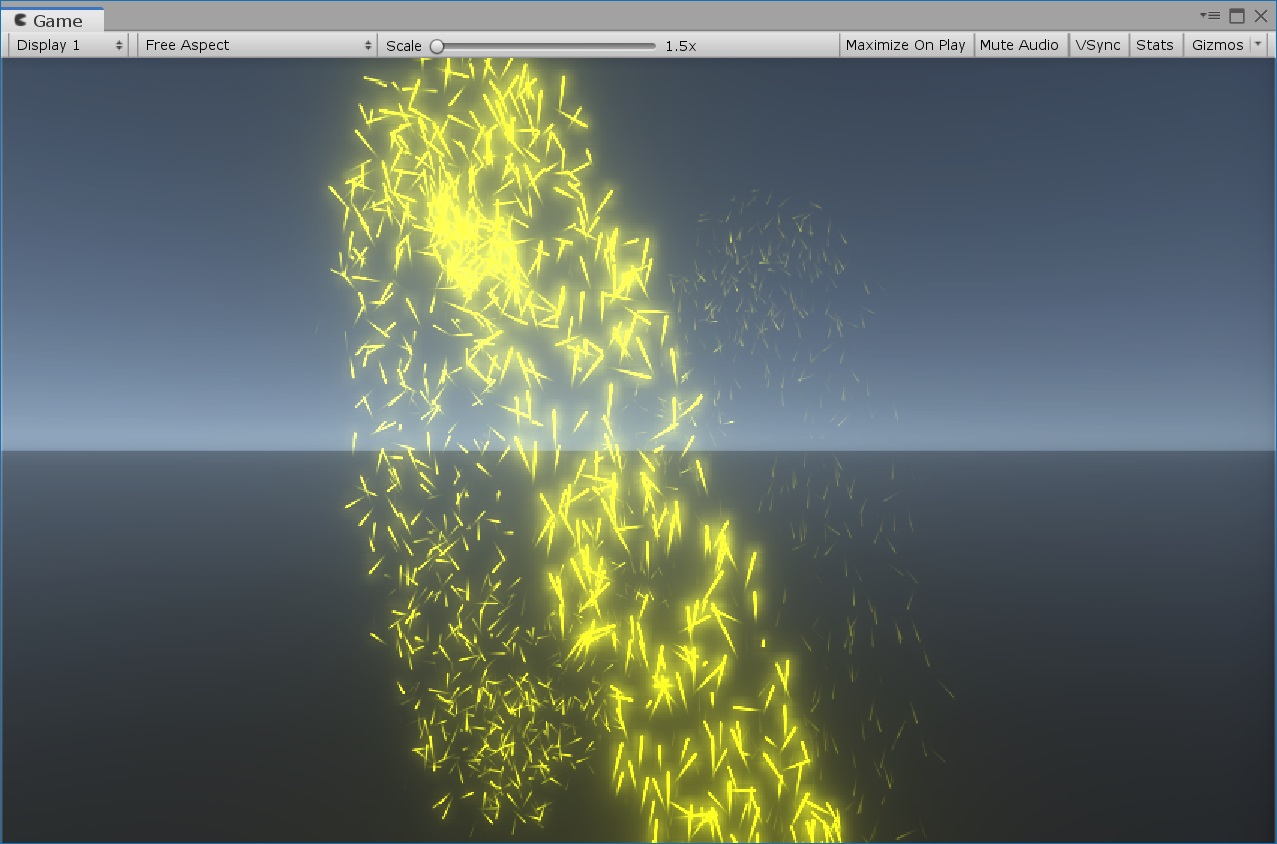The height and width of the screenshot is (844, 1277).
Task: Toggle Gizmos in Game view
Action: (x=1217, y=45)
